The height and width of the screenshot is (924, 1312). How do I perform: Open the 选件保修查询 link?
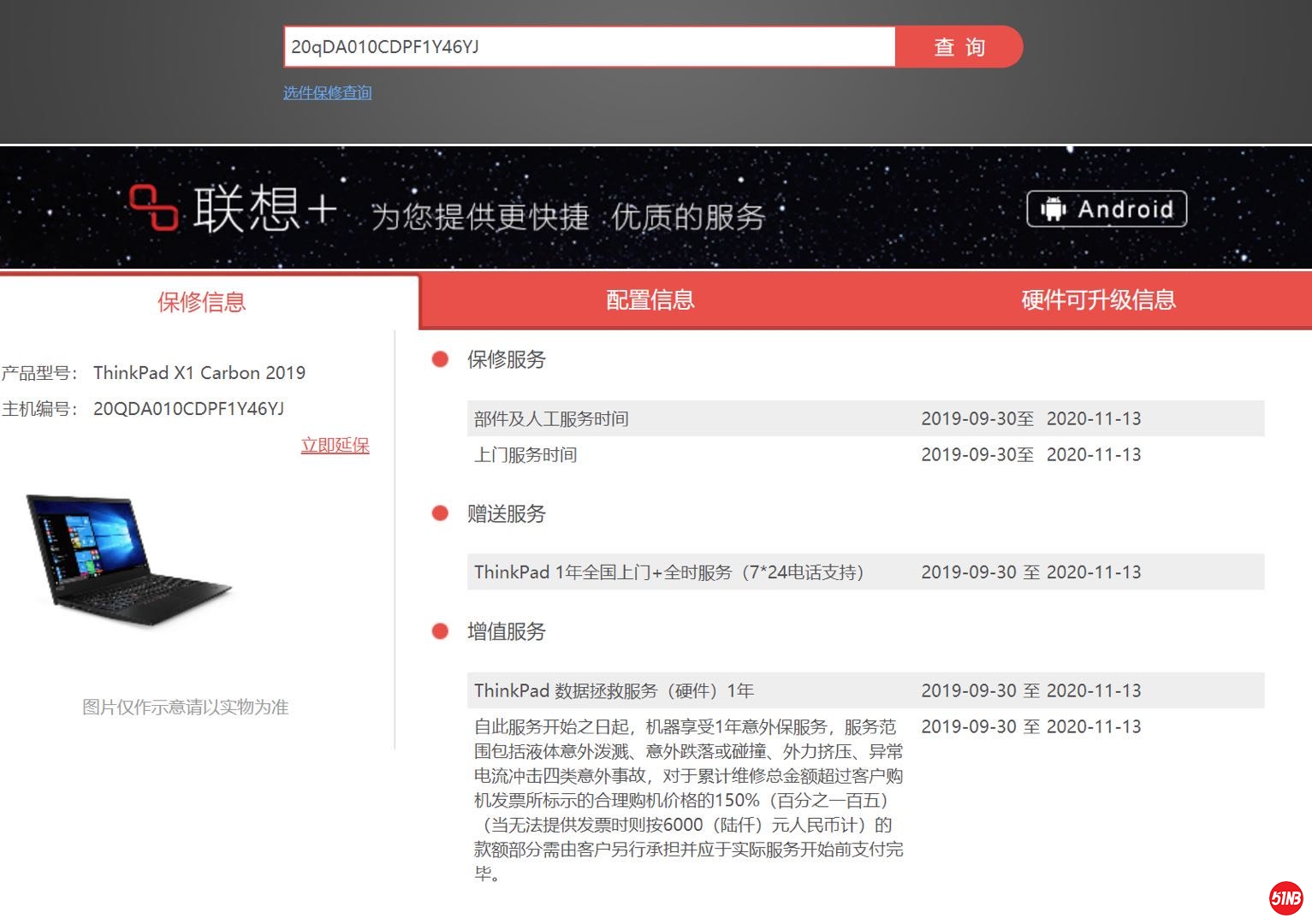(327, 92)
